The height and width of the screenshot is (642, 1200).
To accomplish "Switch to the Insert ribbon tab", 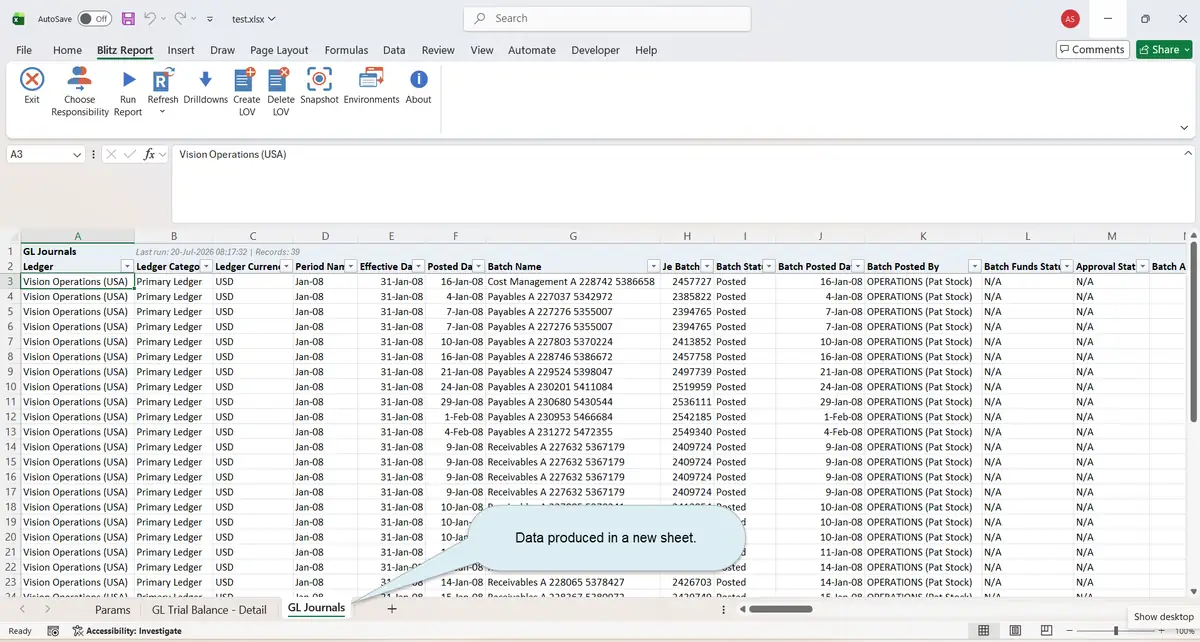I will tap(181, 50).
